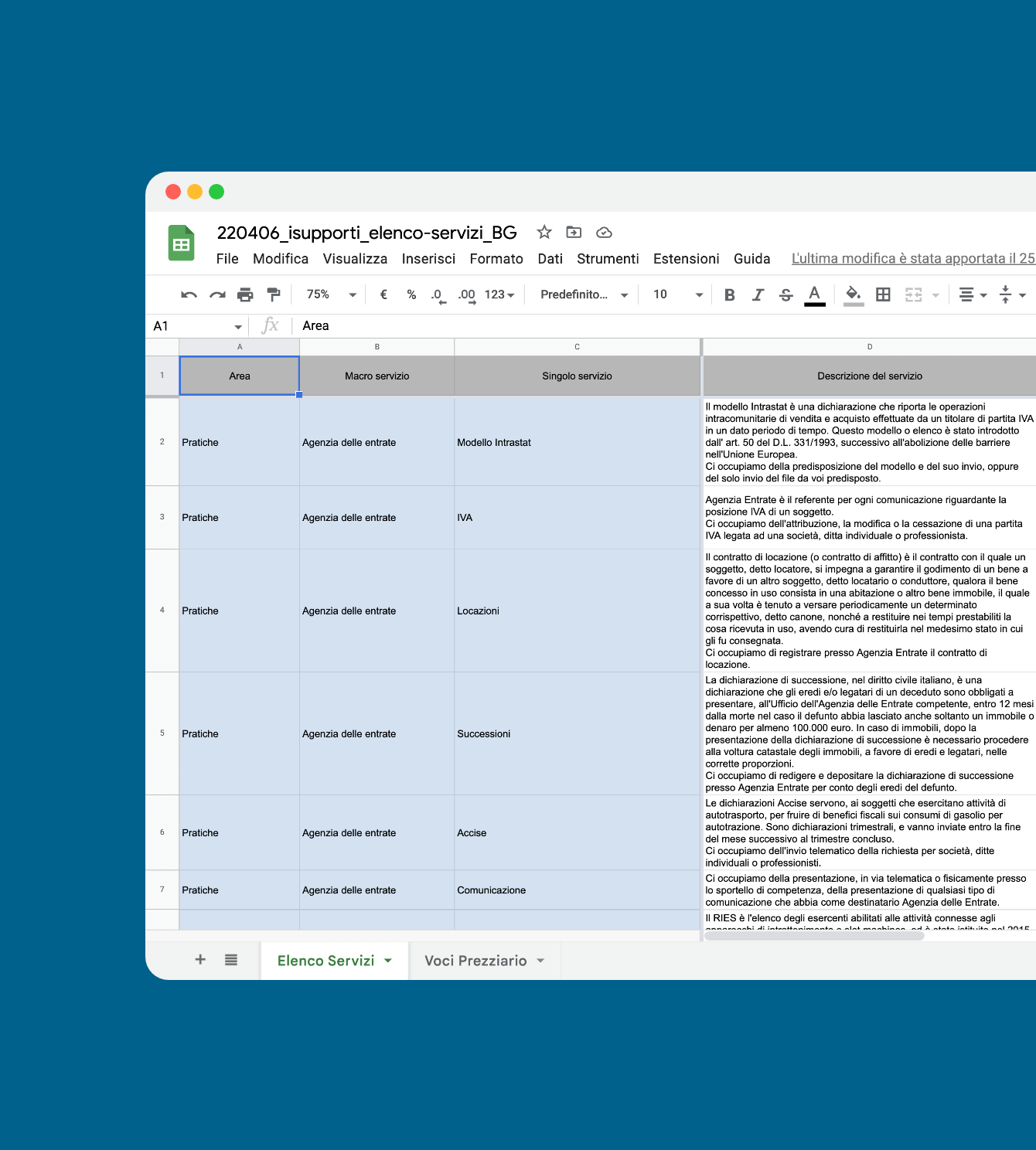Image resolution: width=1036 pixels, height=1150 pixels.
Task: Open the text color picker
Action: click(x=814, y=295)
